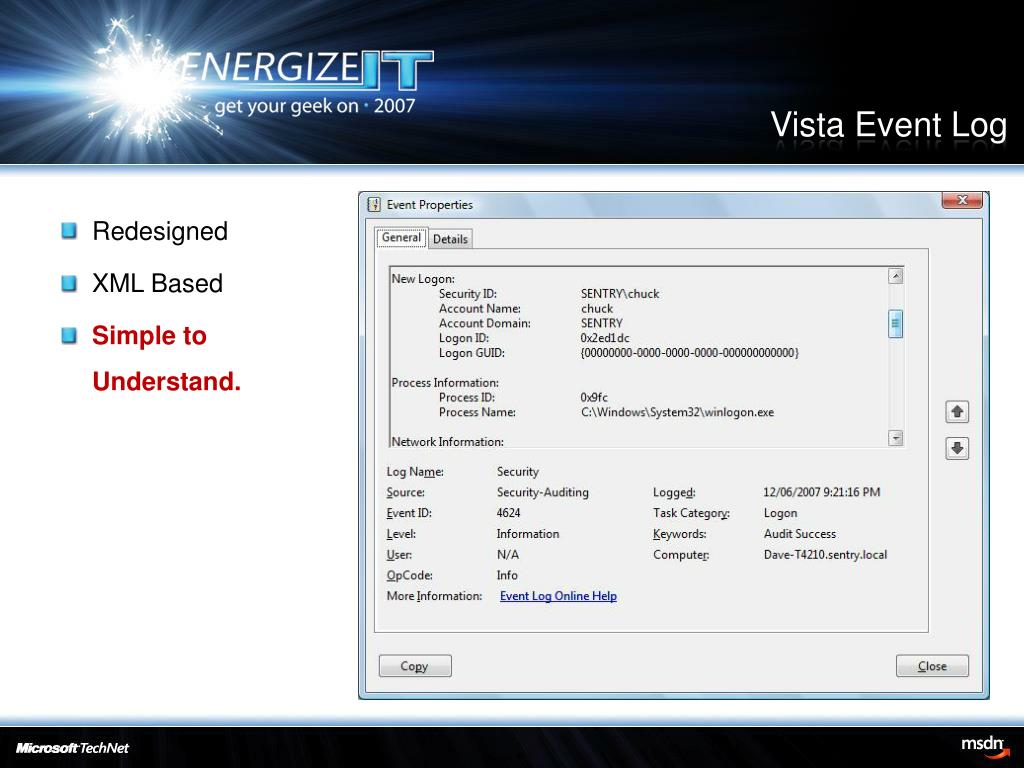Click the User value N/A

(507, 555)
